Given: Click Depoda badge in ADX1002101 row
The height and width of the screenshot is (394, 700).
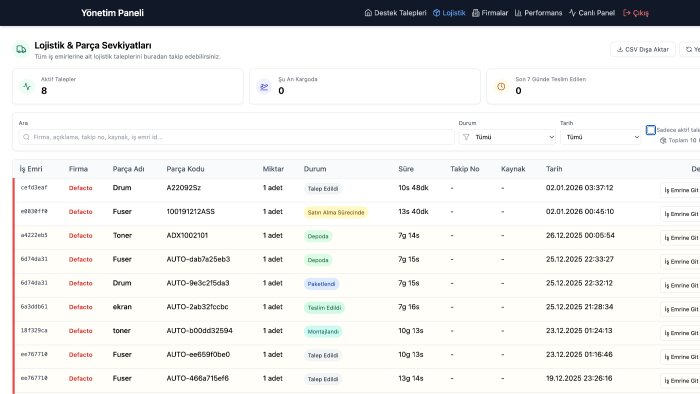Looking at the screenshot, I should coord(318,236).
